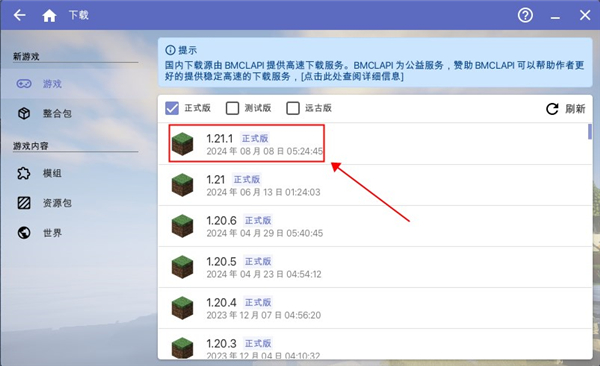Image resolution: width=600 pixels, height=366 pixels.
Task: Click grass block icon for version 1.20.4
Action: point(183,308)
